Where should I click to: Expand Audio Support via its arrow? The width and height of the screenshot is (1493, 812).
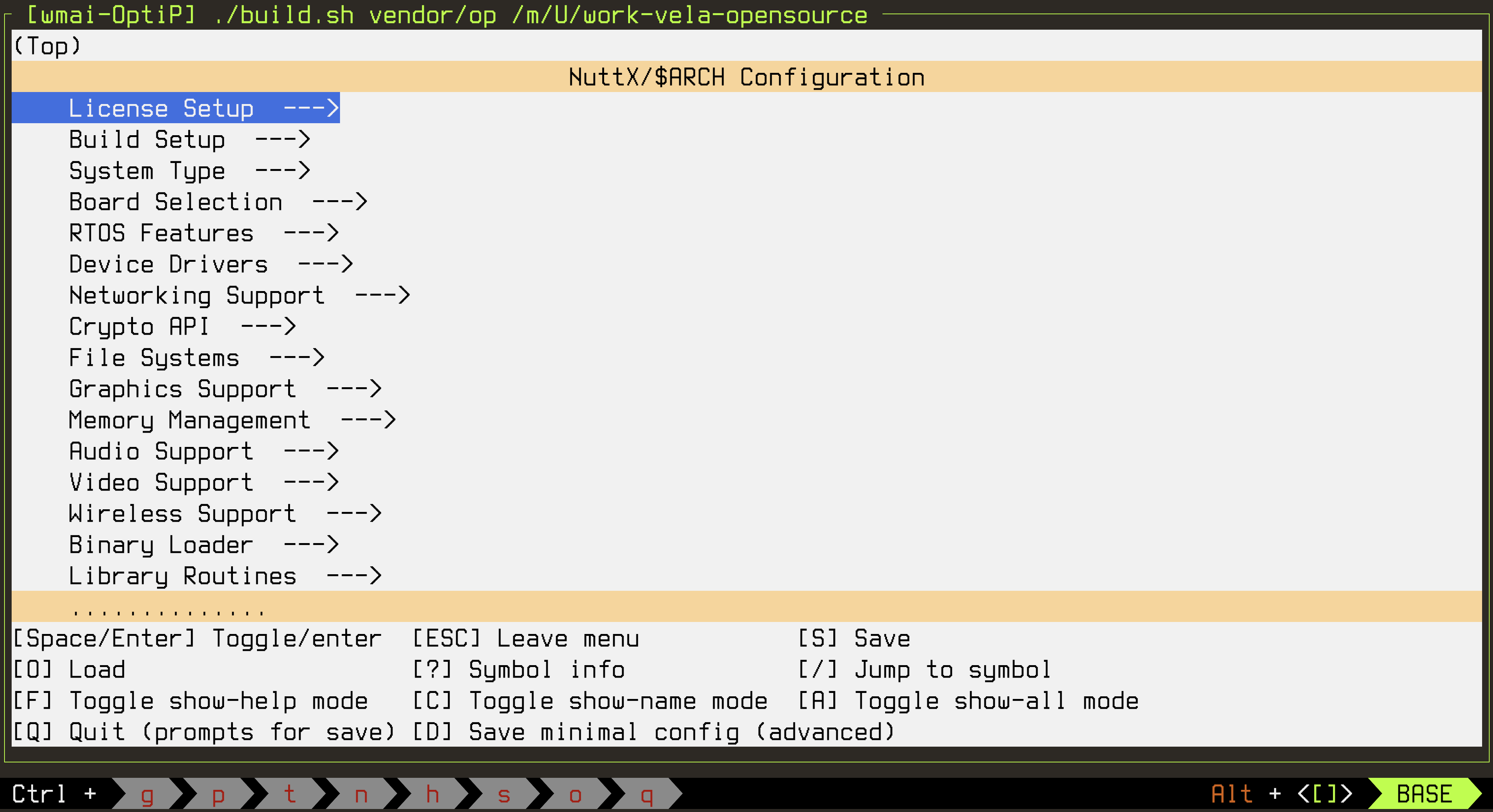(x=311, y=451)
